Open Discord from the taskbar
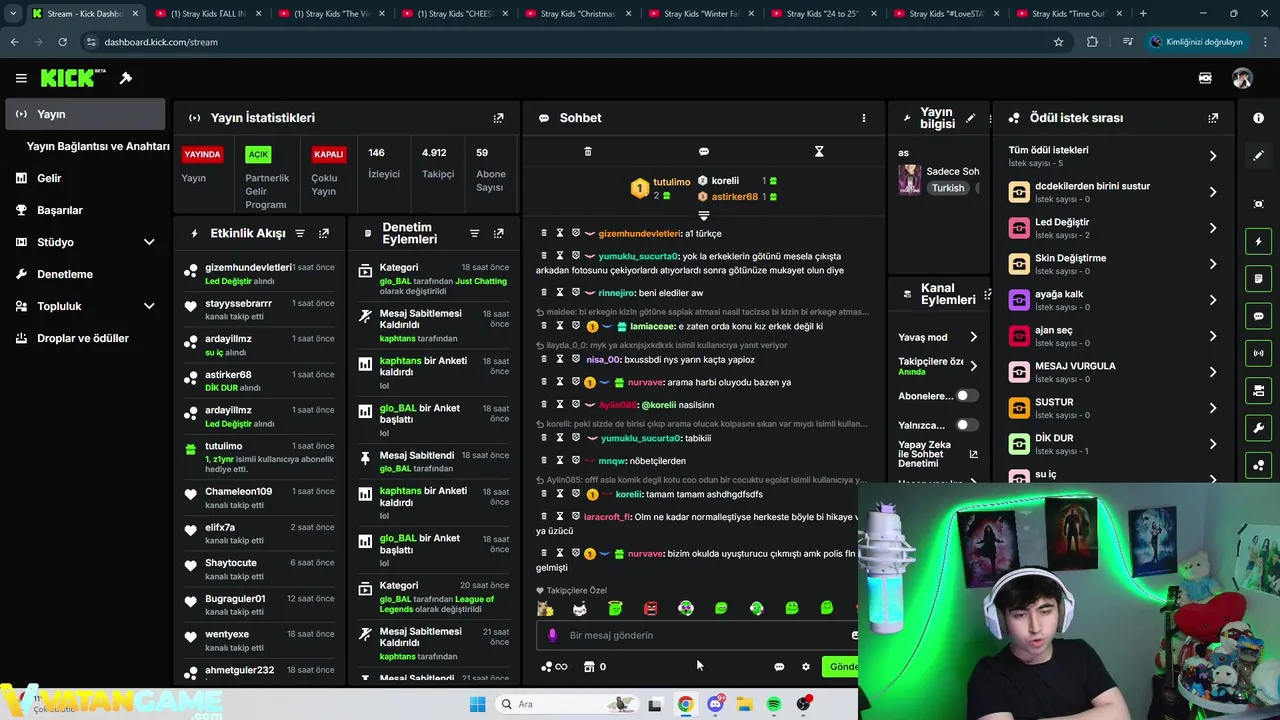Viewport: 1280px width, 720px height. (715, 704)
